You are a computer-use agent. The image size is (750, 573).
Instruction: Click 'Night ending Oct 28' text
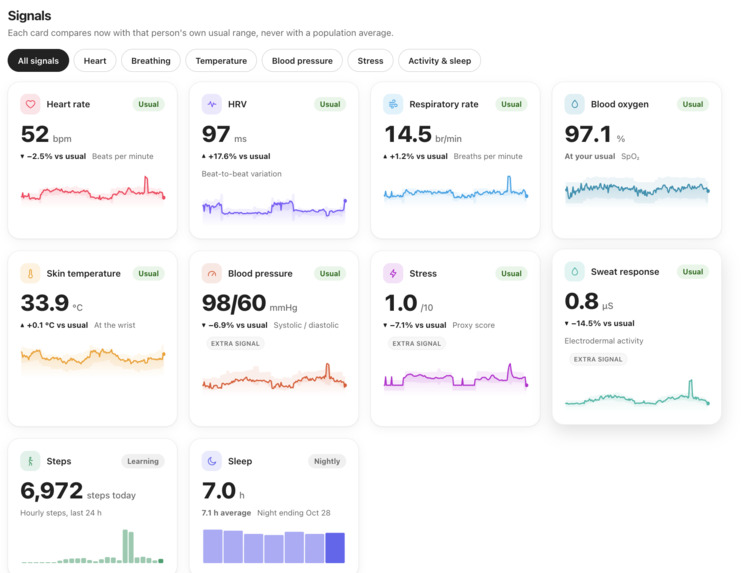[294, 513]
